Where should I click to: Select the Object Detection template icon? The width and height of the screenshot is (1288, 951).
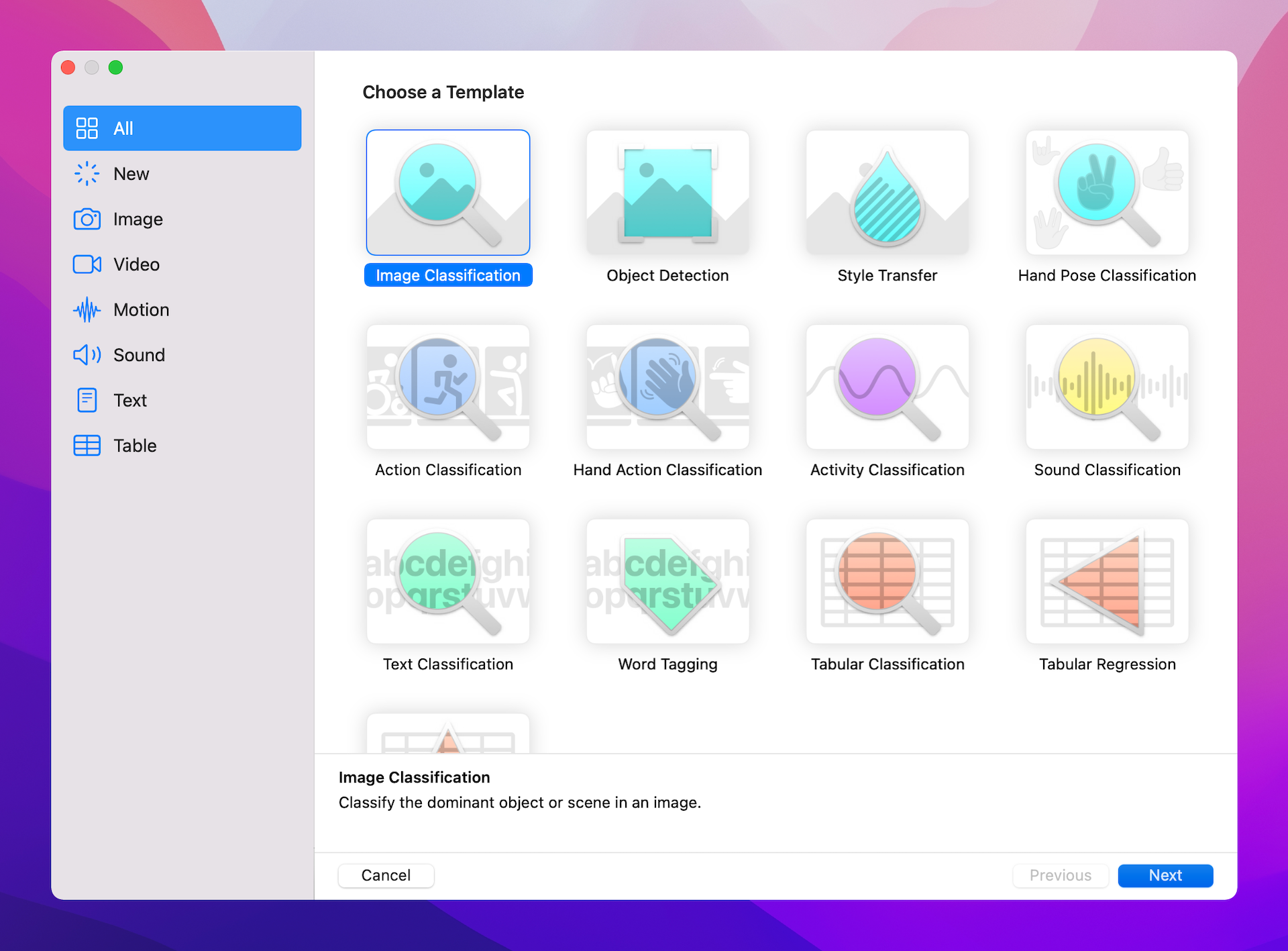click(x=667, y=193)
